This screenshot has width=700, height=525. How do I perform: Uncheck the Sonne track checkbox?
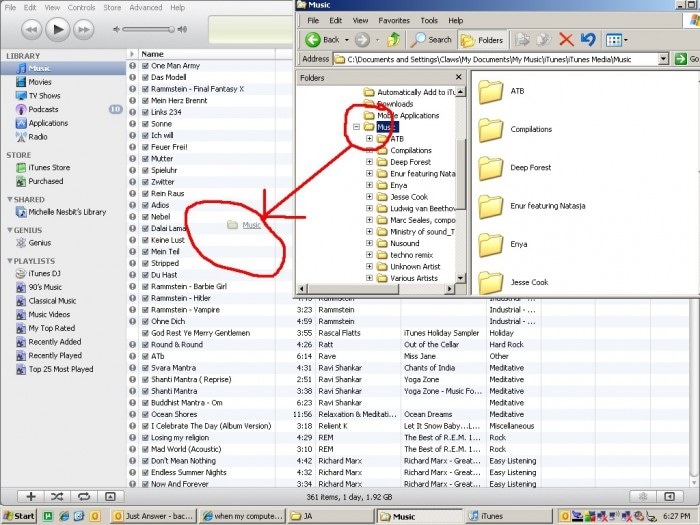(x=145, y=124)
